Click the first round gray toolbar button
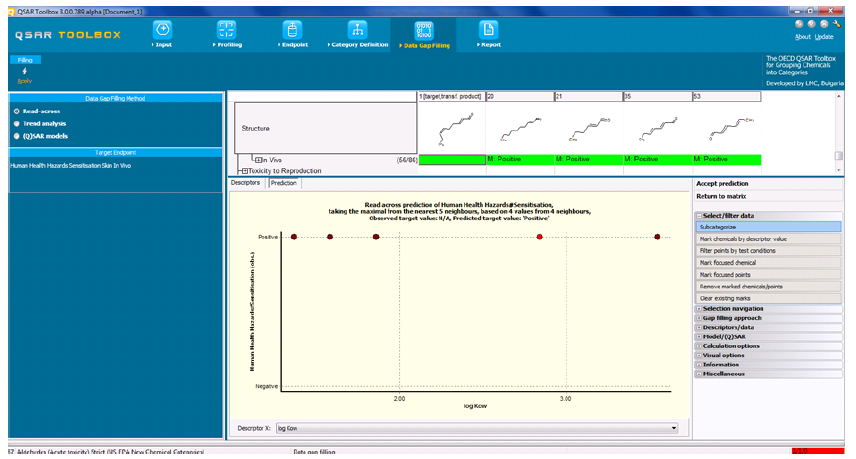Viewport: 856px width, 459px height. point(799,24)
